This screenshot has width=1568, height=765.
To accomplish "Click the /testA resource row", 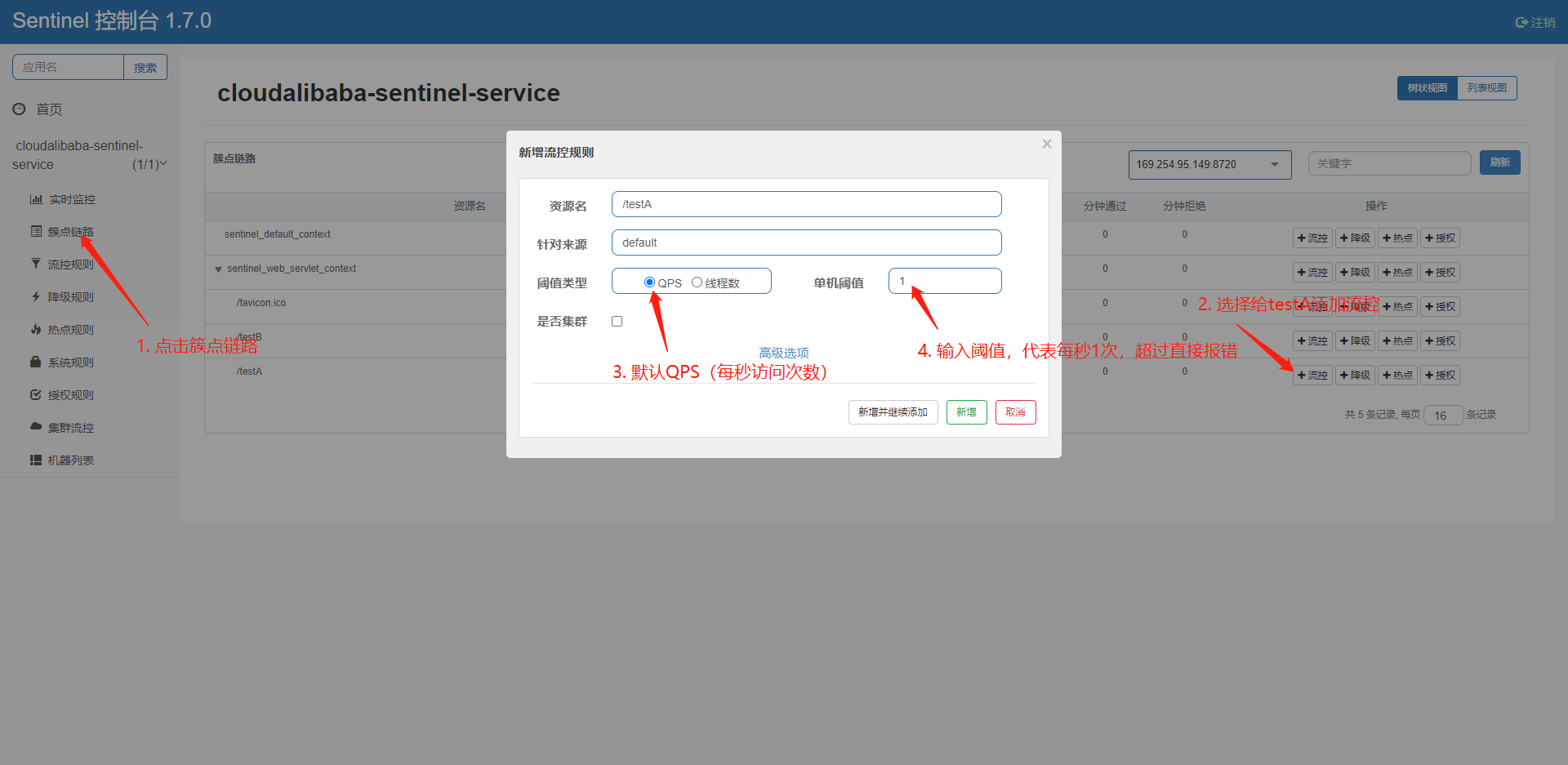I will point(249,371).
